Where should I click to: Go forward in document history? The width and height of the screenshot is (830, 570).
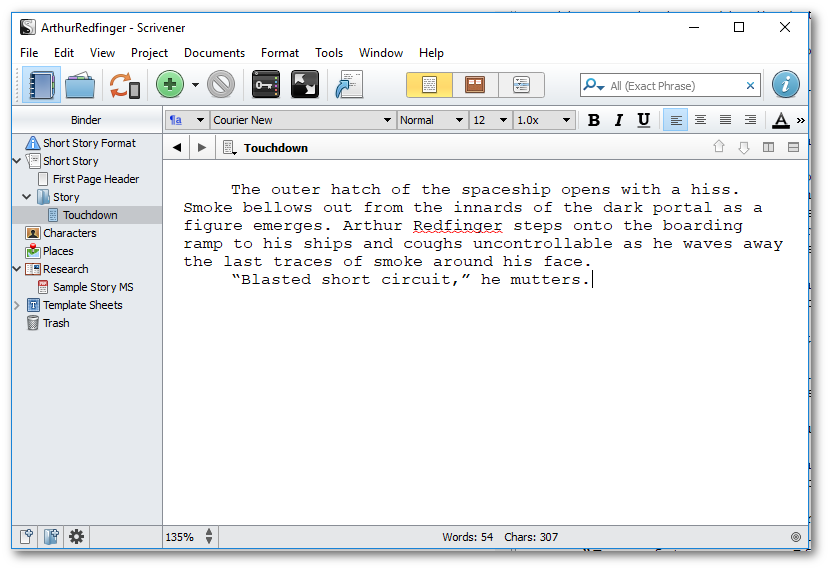202,148
